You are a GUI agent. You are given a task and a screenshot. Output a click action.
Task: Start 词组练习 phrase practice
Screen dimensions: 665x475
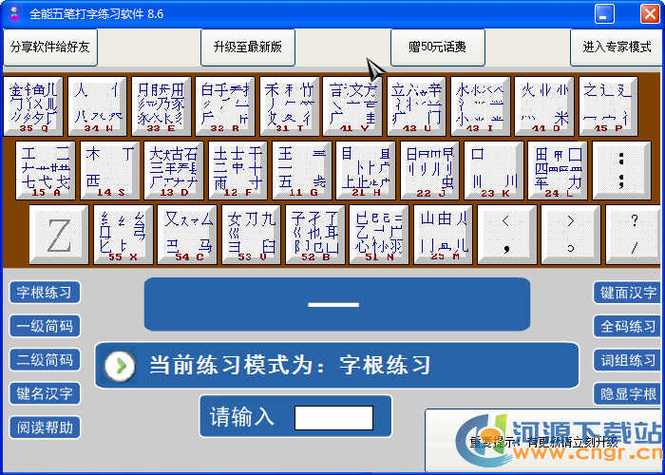[627, 360]
